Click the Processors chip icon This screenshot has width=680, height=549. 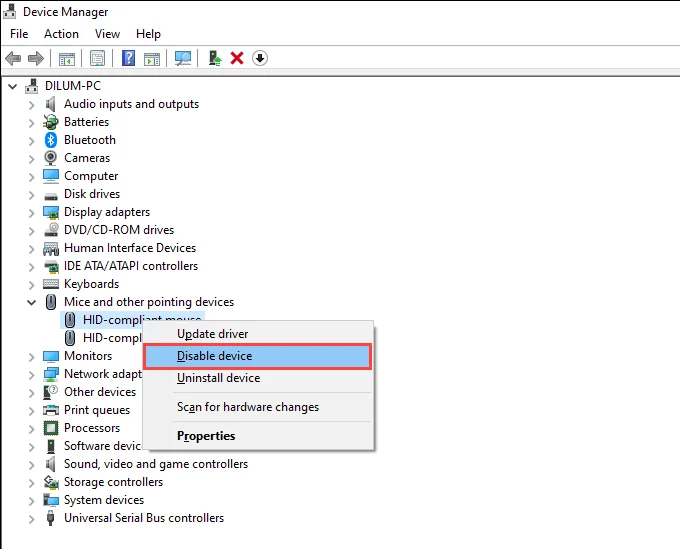[51, 428]
